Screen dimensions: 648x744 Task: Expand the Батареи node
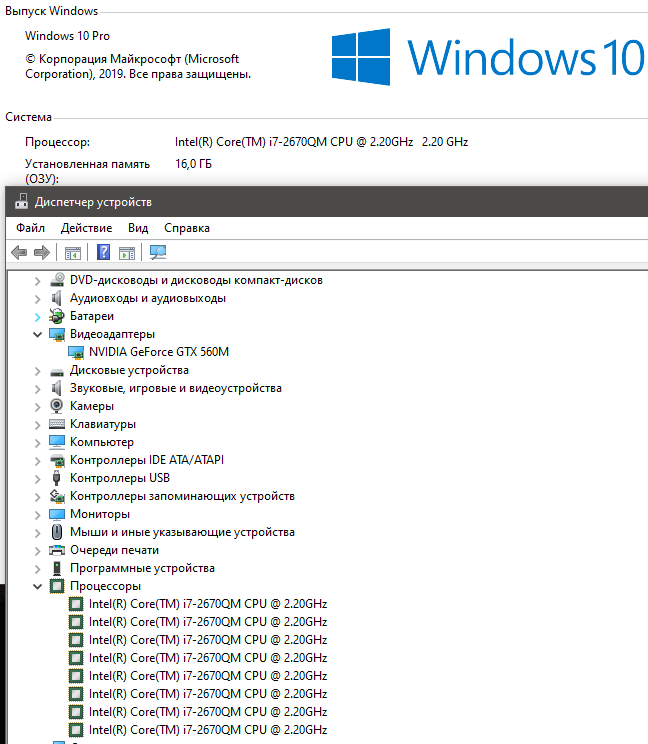click(37, 317)
